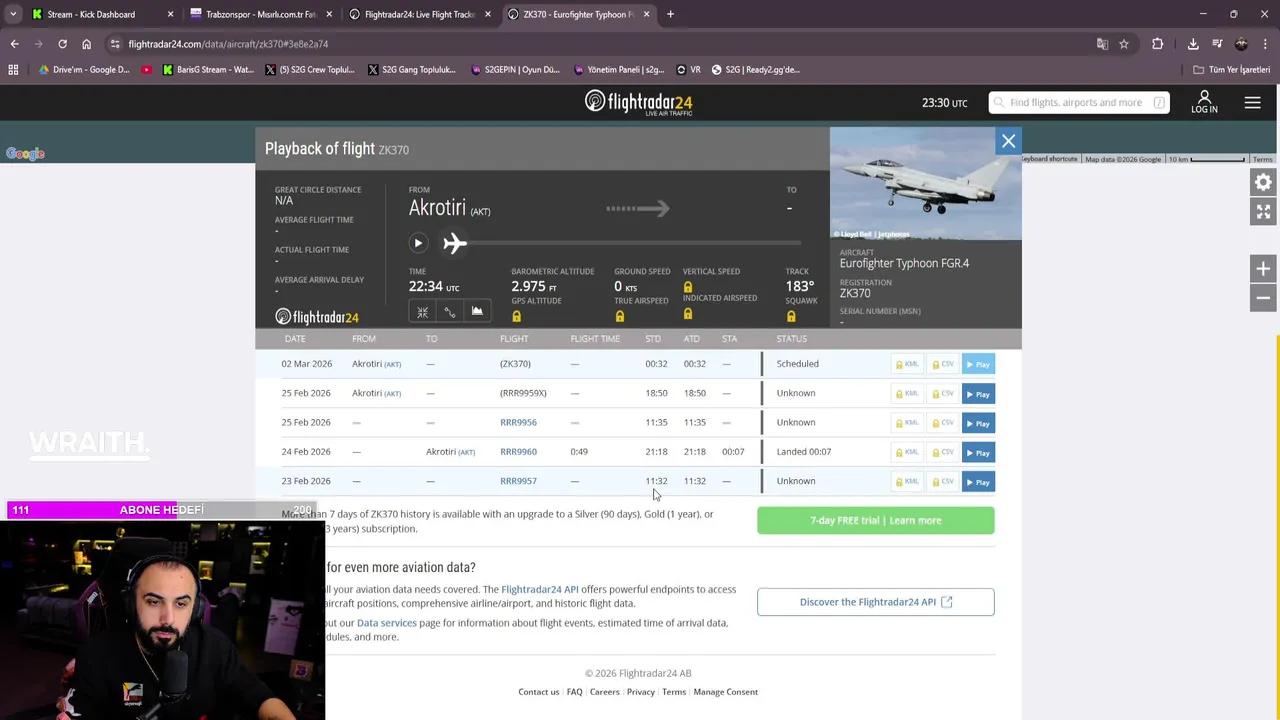
Task: Download KML for the RRR9960 flight
Action: (x=908, y=452)
